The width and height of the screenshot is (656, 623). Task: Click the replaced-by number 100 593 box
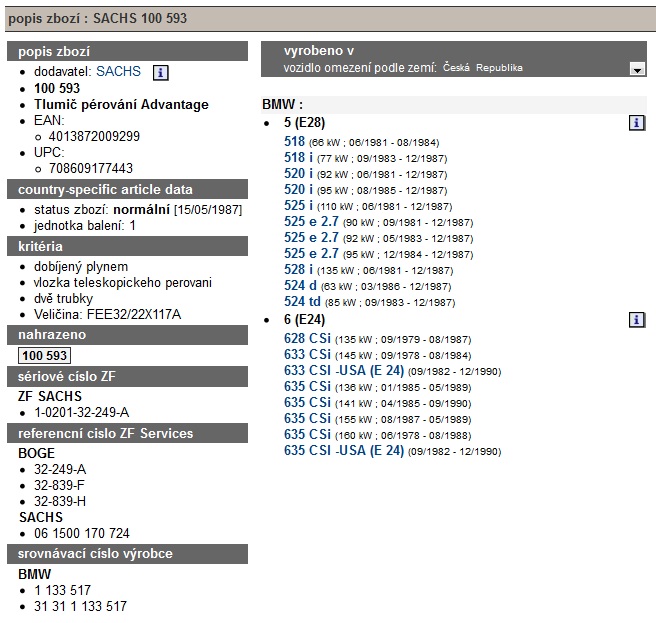tap(45, 355)
